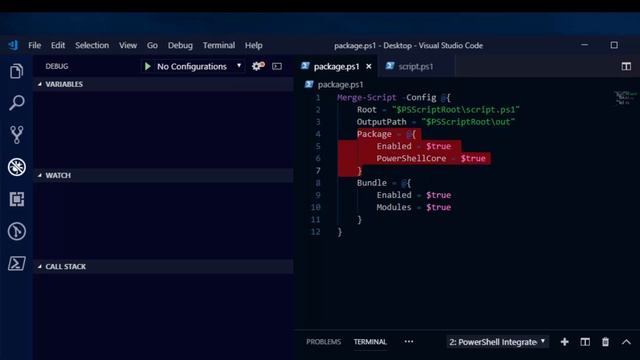
Task: Open the PowerShell icon in activity bar
Action: click(16, 263)
